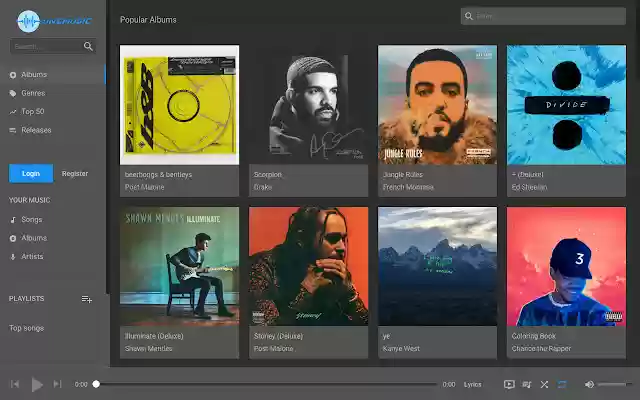Open Albums under Your Music
The width and height of the screenshot is (640, 400).
click(x=34, y=238)
